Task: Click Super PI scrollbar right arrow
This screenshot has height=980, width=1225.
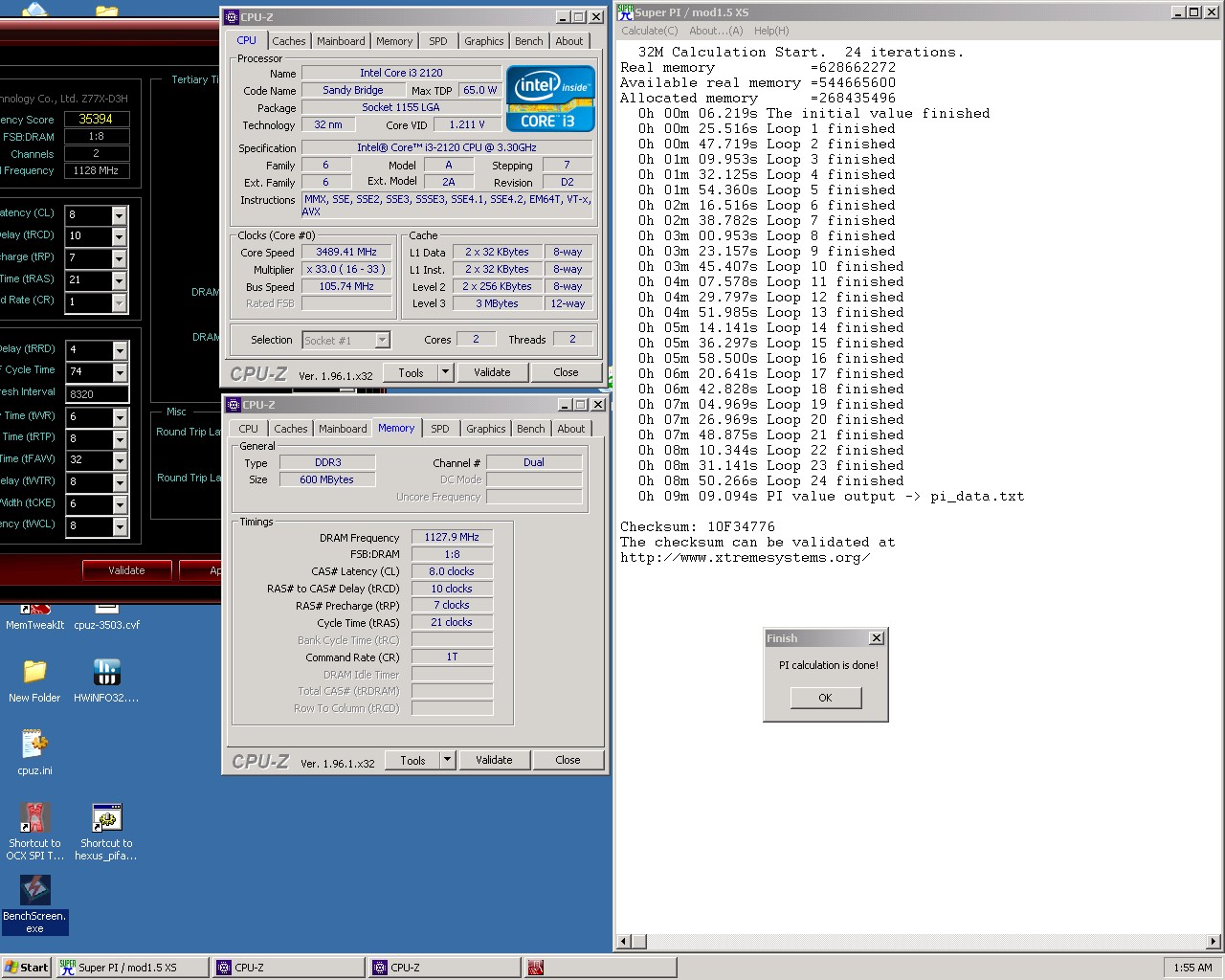Action: pos(1214,942)
